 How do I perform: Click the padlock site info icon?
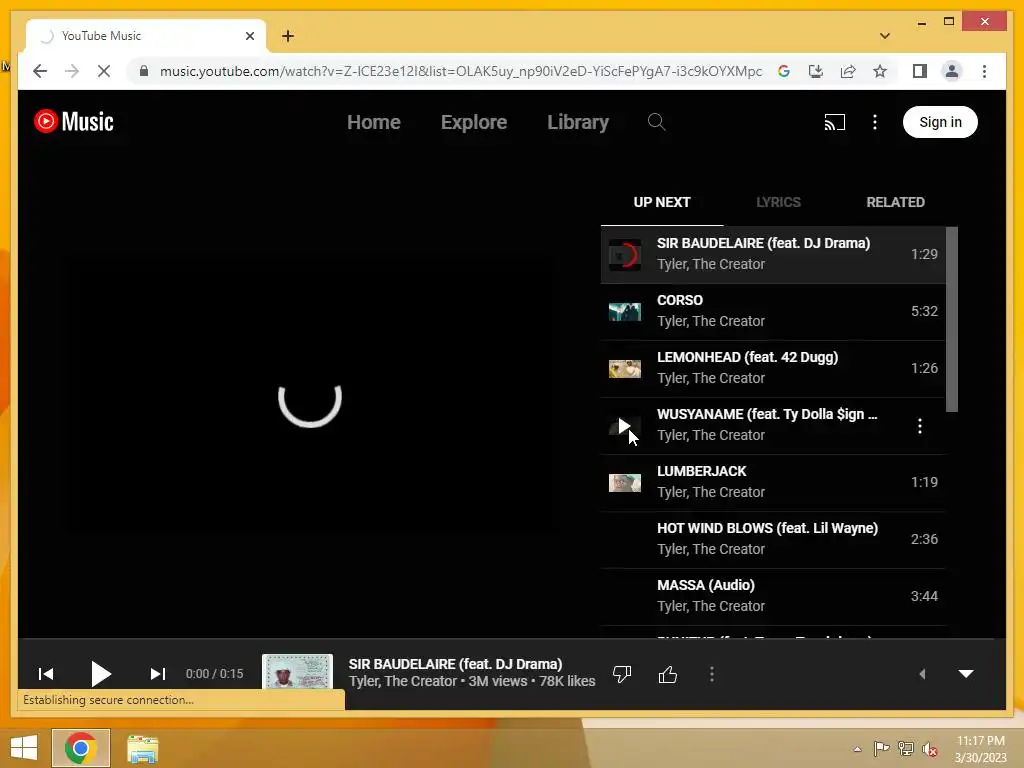pos(144,71)
